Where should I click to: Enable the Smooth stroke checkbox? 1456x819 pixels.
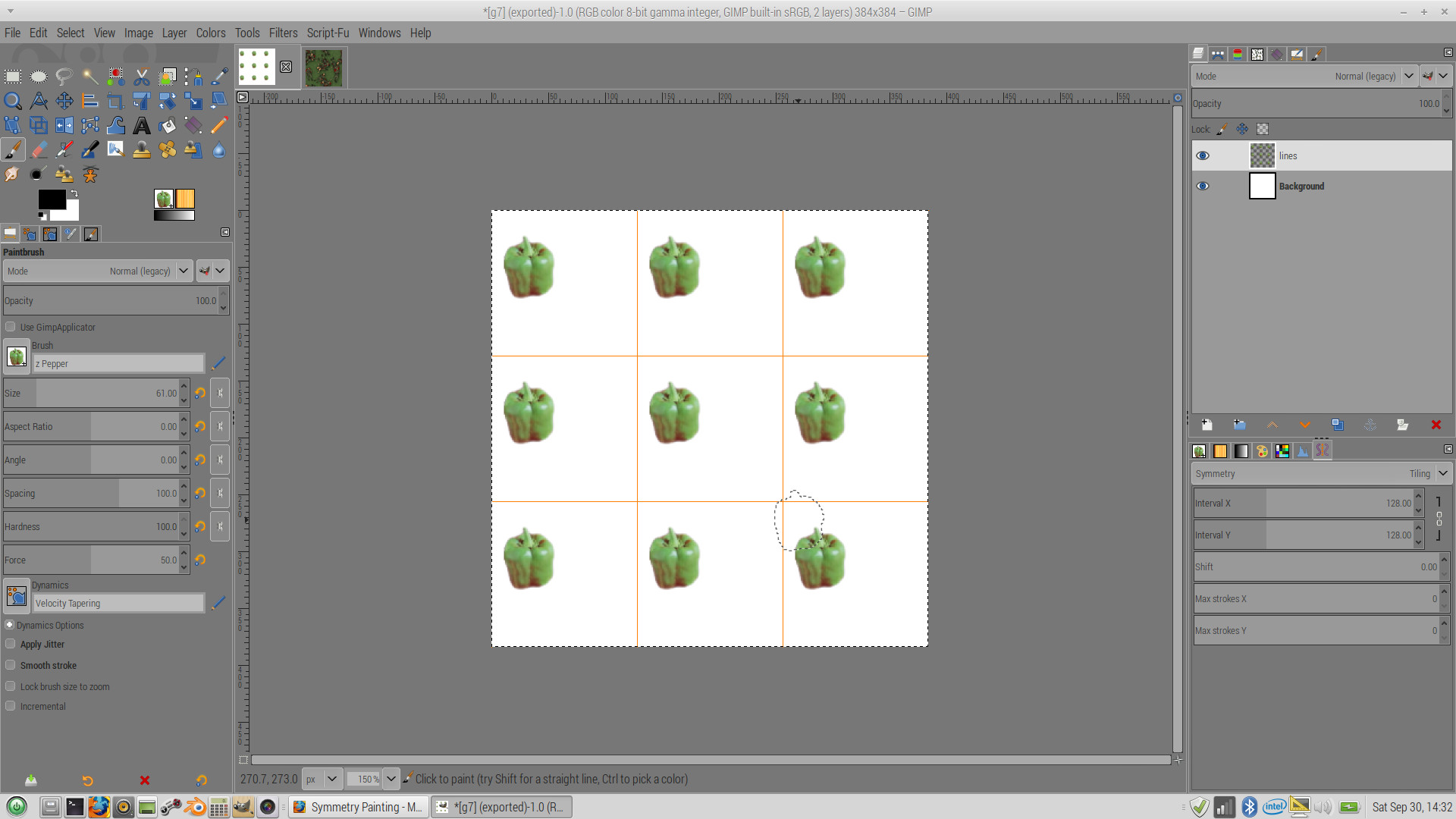pos(11,665)
